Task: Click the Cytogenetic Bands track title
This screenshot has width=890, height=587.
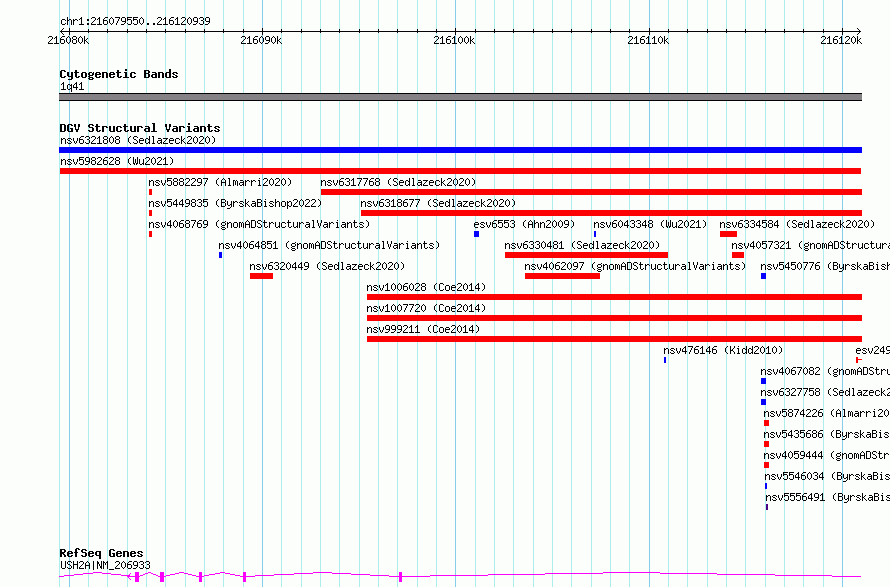Action: point(119,74)
